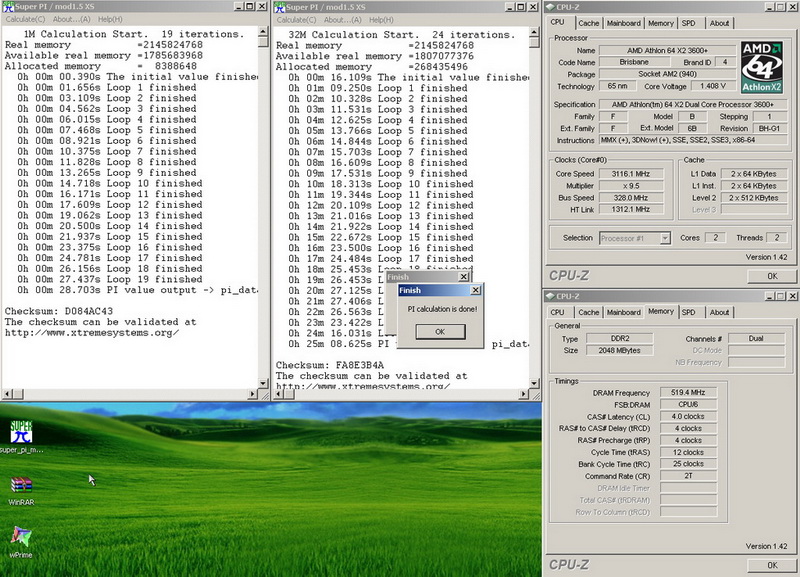Image resolution: width=800 pixels, height=577 pixels.
Task: Click the memory Size field 2048 MBytes
Action: pyautogui.click(x=620, y=350)
